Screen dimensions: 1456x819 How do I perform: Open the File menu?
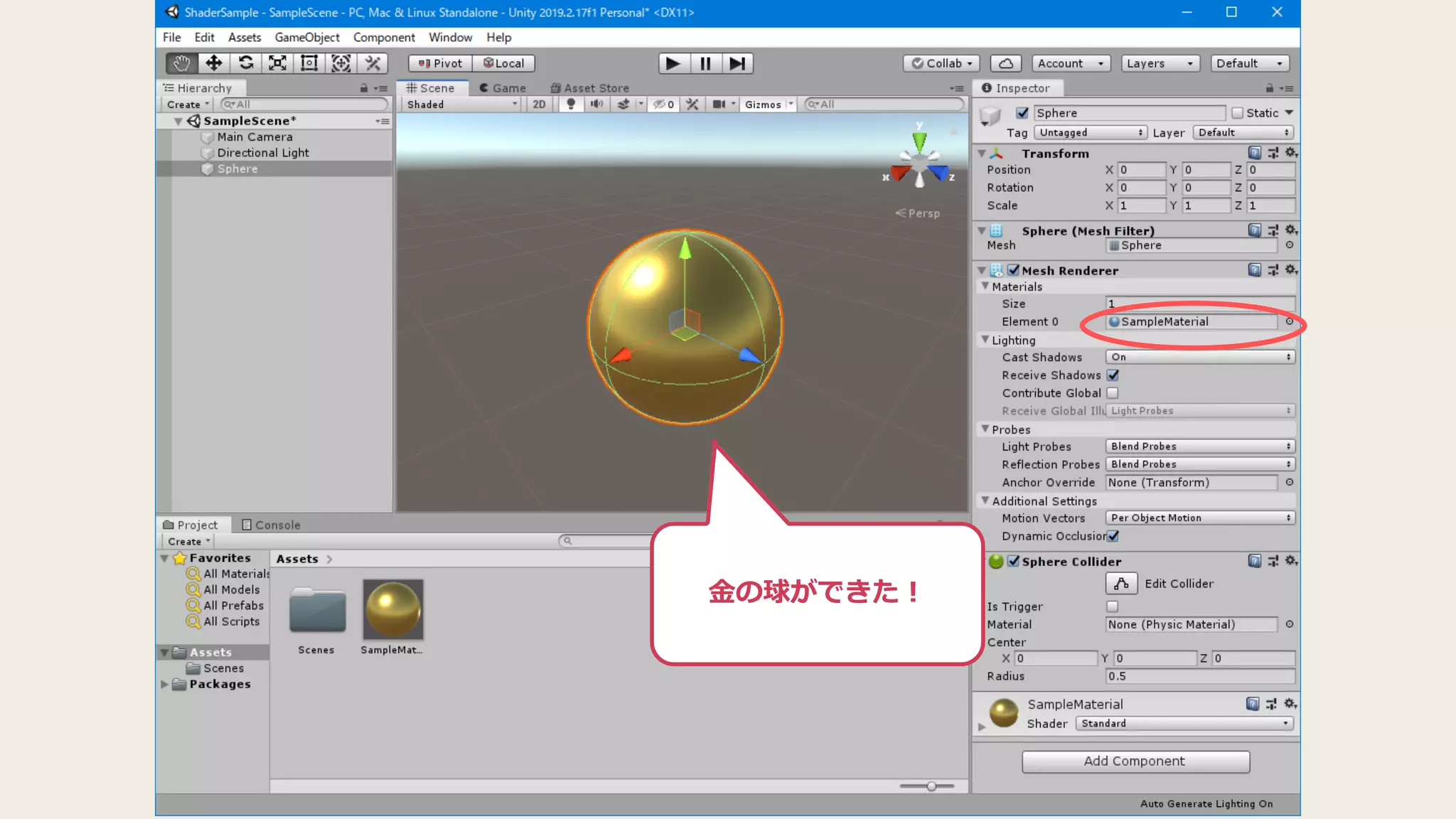point(171,37)
